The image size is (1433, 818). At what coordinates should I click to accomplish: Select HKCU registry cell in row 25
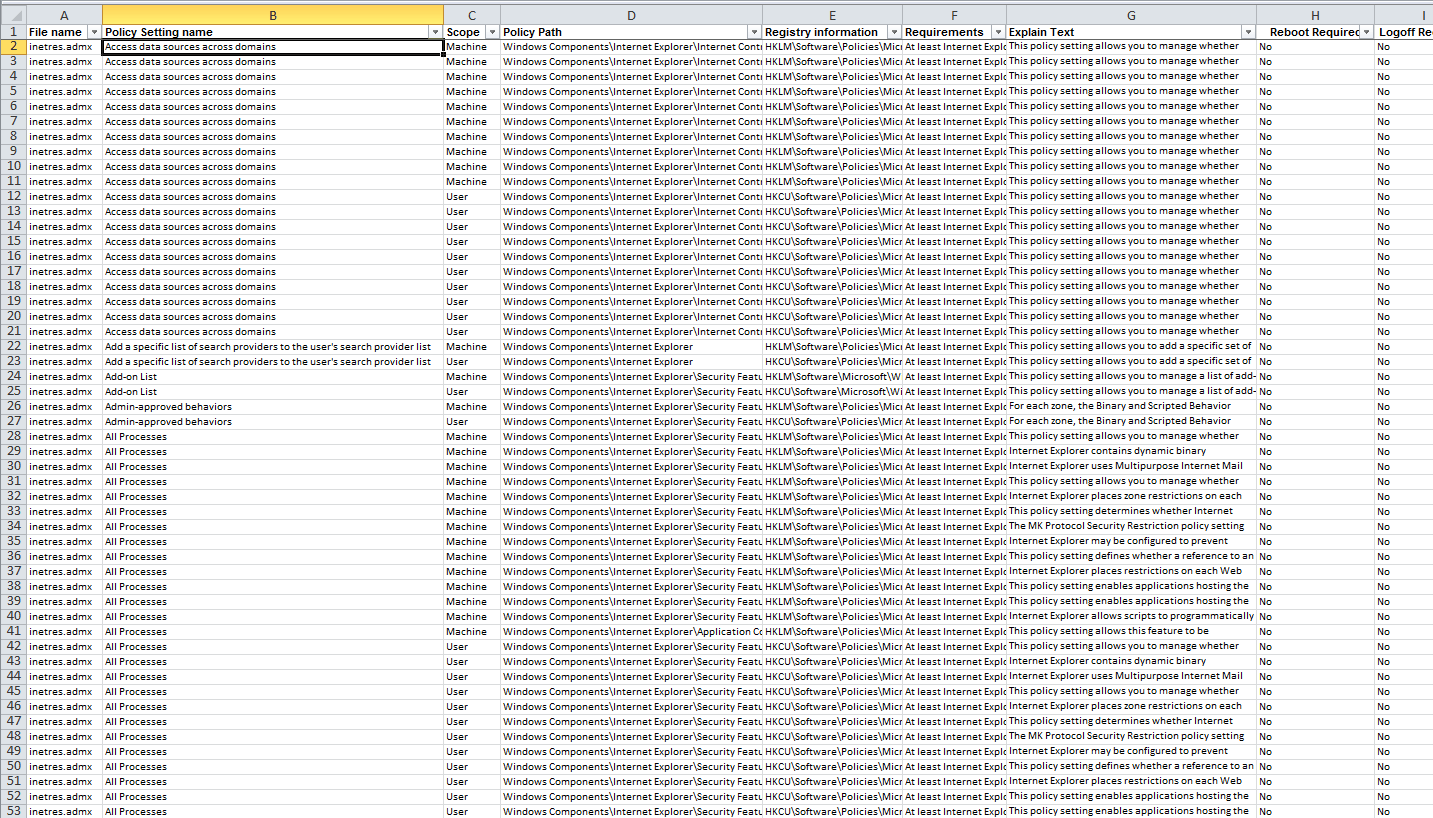(x=832, y=392)
